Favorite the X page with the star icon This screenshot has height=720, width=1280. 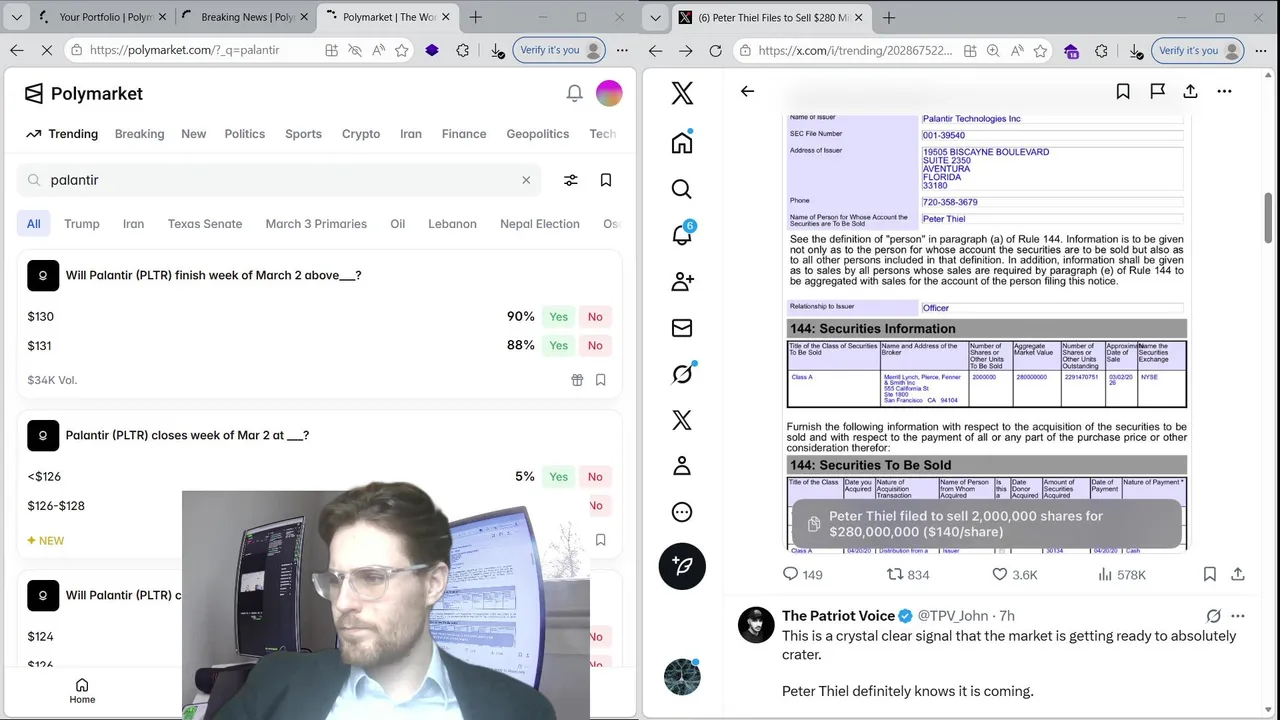point(1040,50)
